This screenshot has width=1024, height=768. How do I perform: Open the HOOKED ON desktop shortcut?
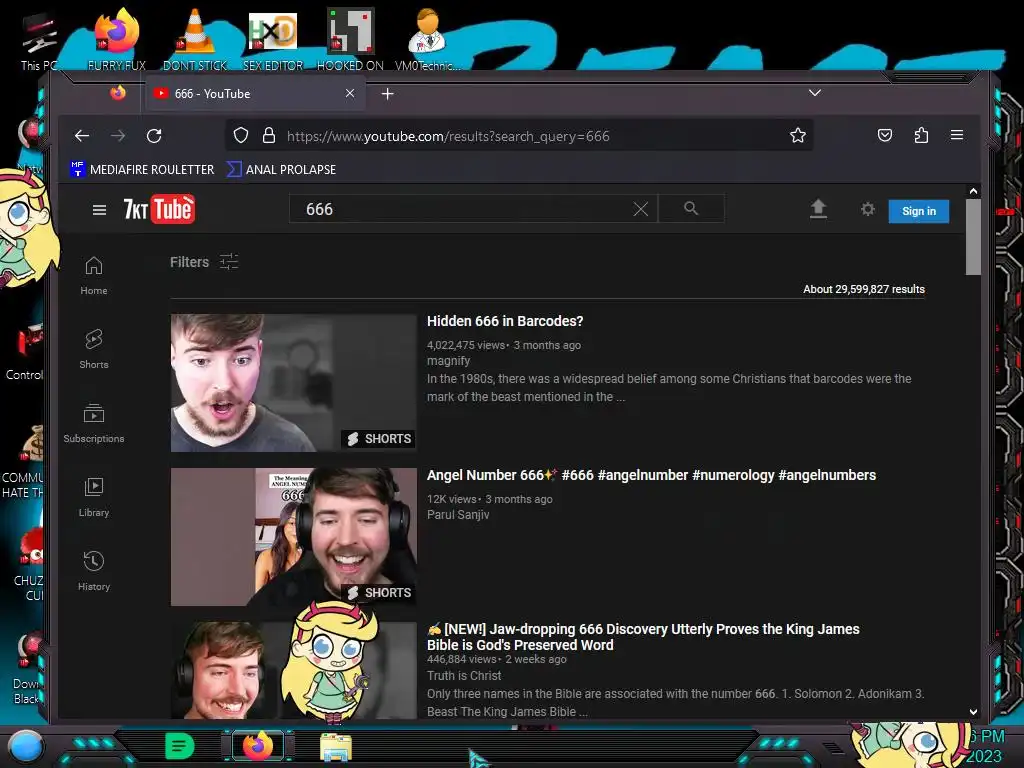[350, 39]
